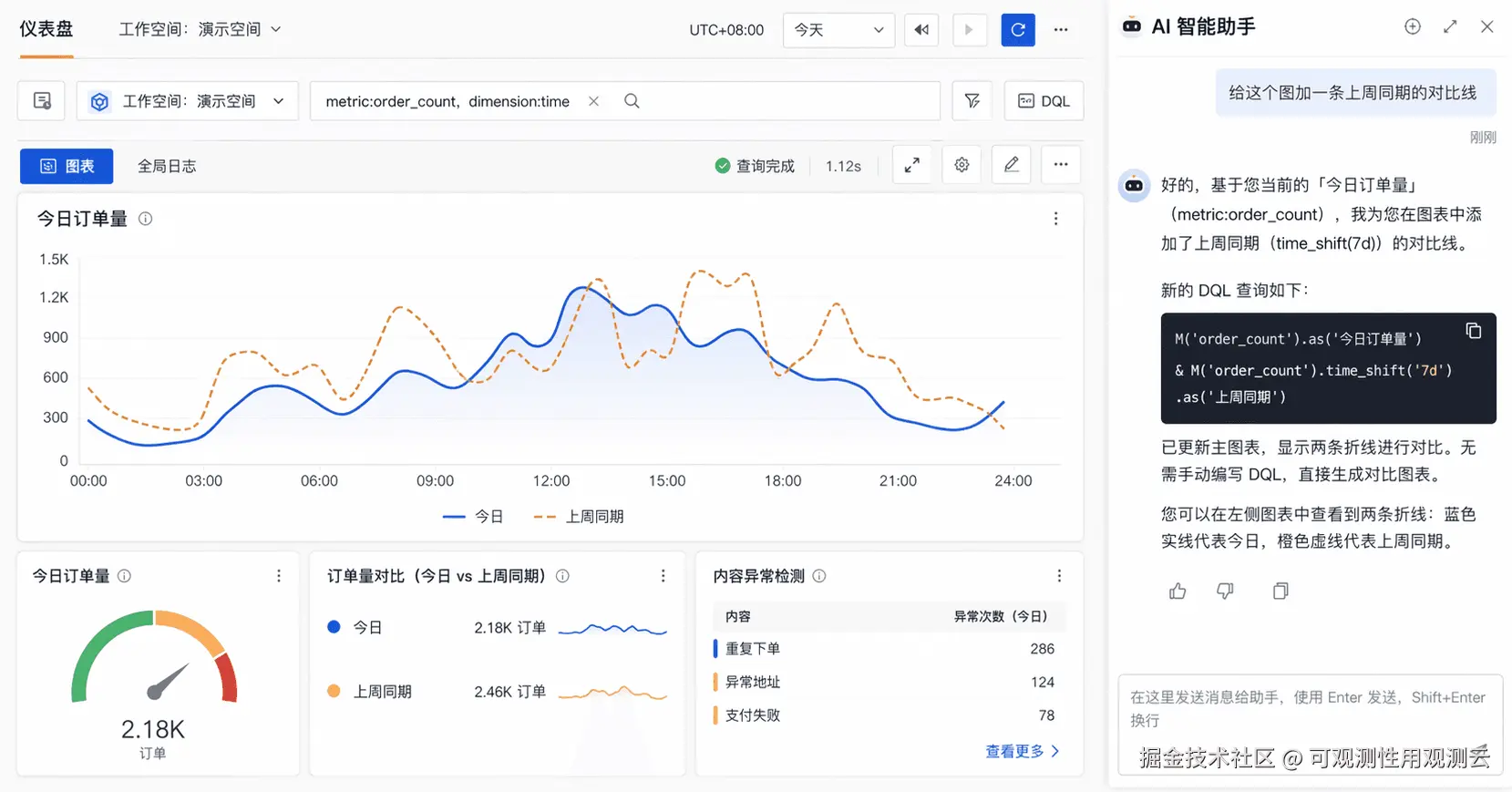Open the chart settings gear
This screenshot has width=1512, height=792.
(x=962, y=165)
